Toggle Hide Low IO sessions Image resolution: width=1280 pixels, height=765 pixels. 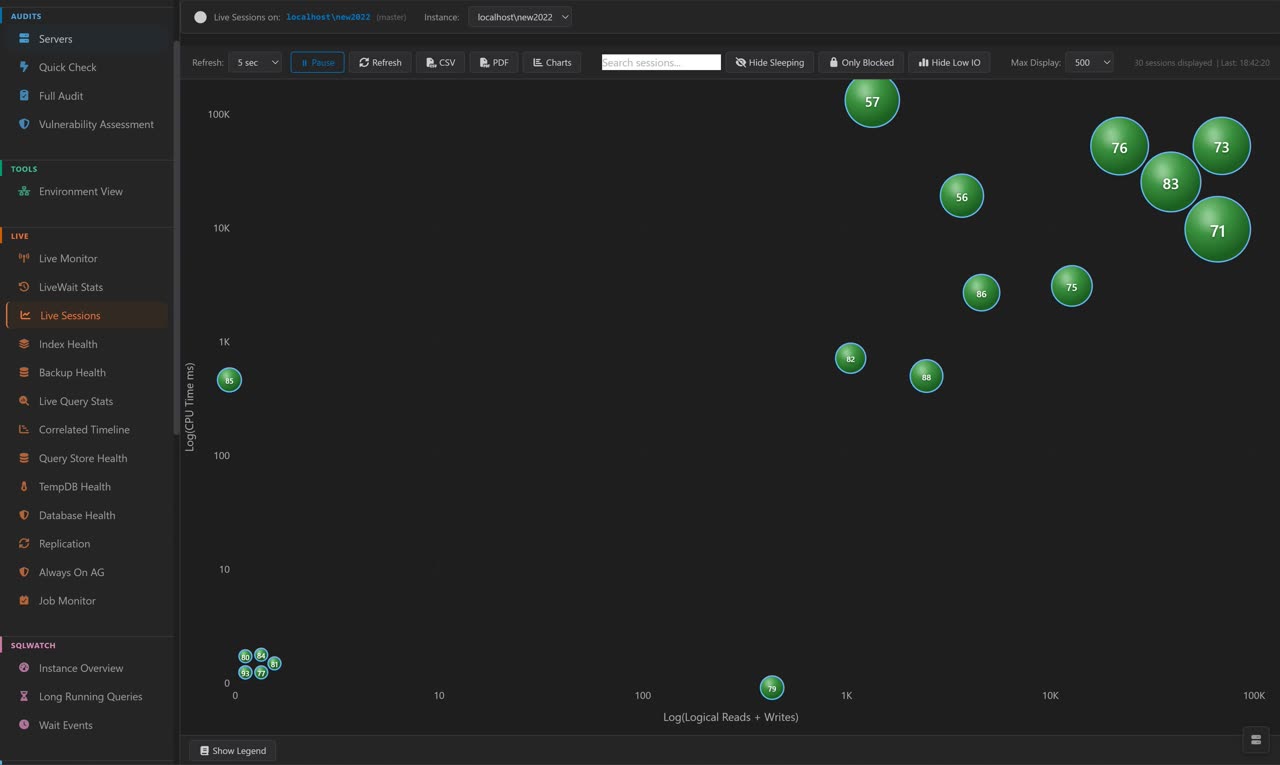(948, 62)
